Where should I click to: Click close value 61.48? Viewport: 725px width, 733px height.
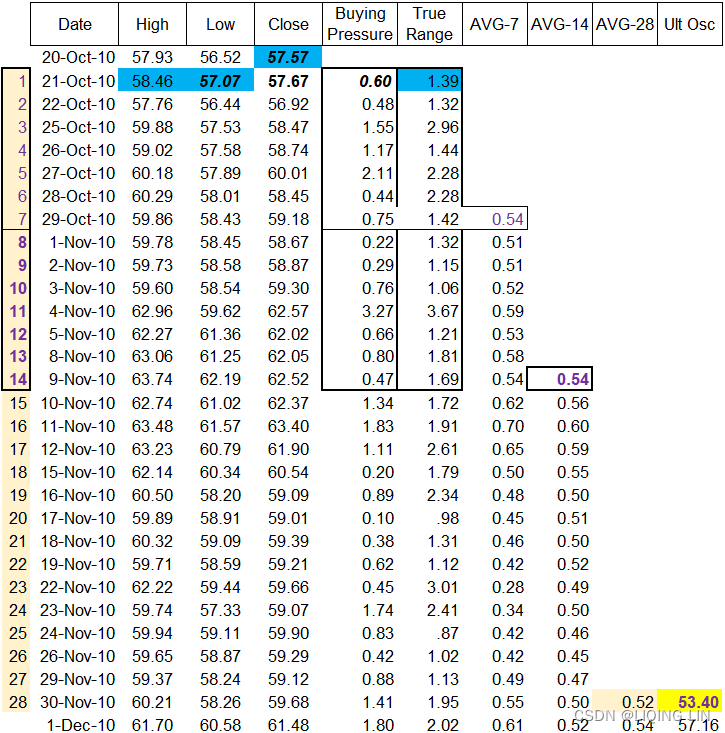tap(288, 725)
